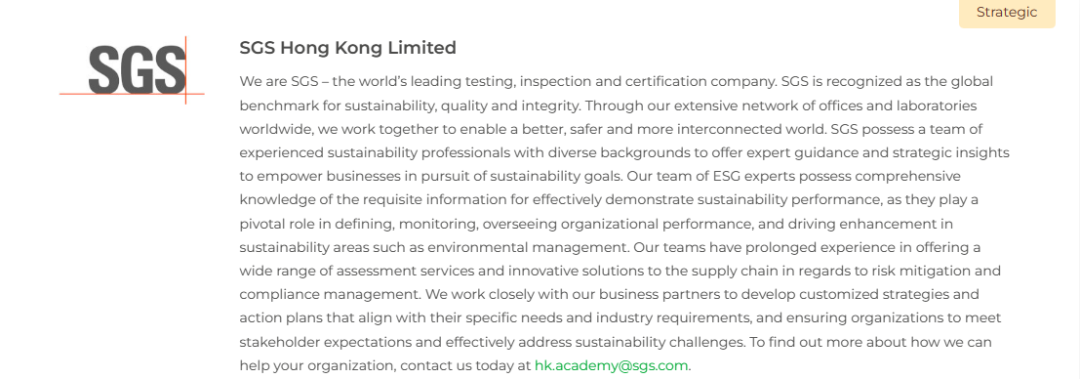The height and width of the screenshot is (379, 1080).
Task: Click the word "laboratories" in the text
Action: 939,106
